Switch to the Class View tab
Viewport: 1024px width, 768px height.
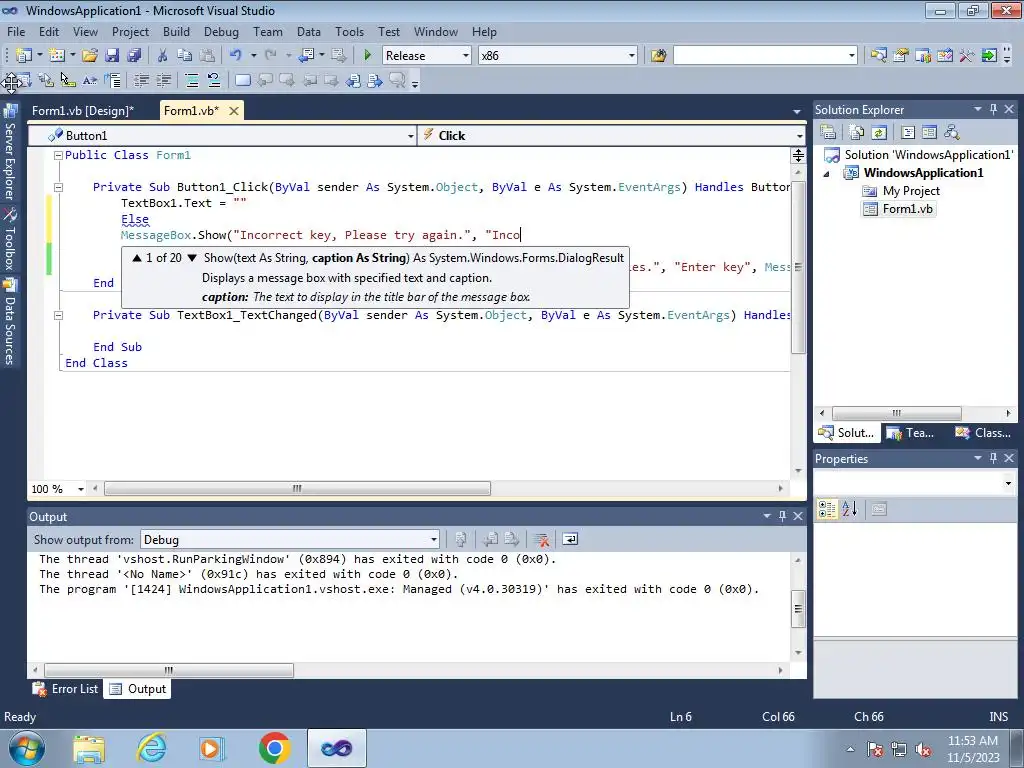click(984, 432)
